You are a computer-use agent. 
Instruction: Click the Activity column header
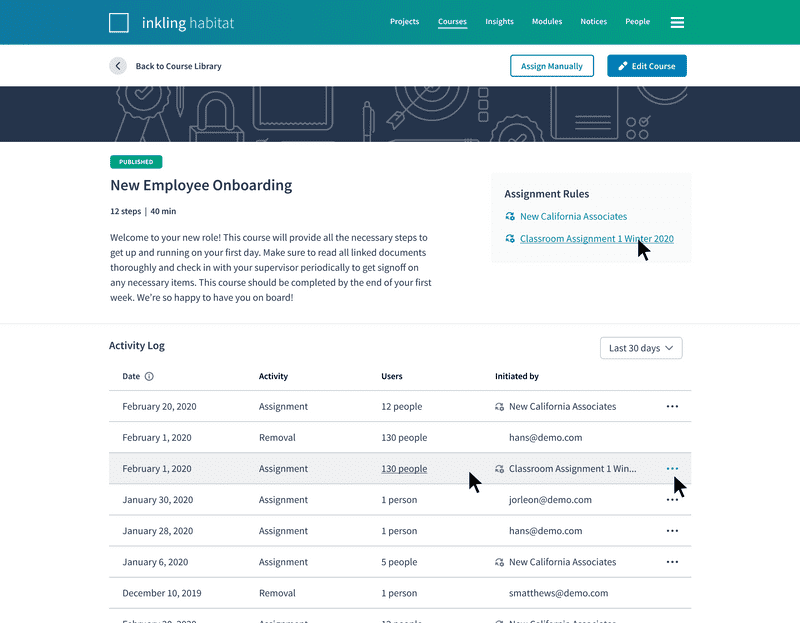tap(273, 377)
